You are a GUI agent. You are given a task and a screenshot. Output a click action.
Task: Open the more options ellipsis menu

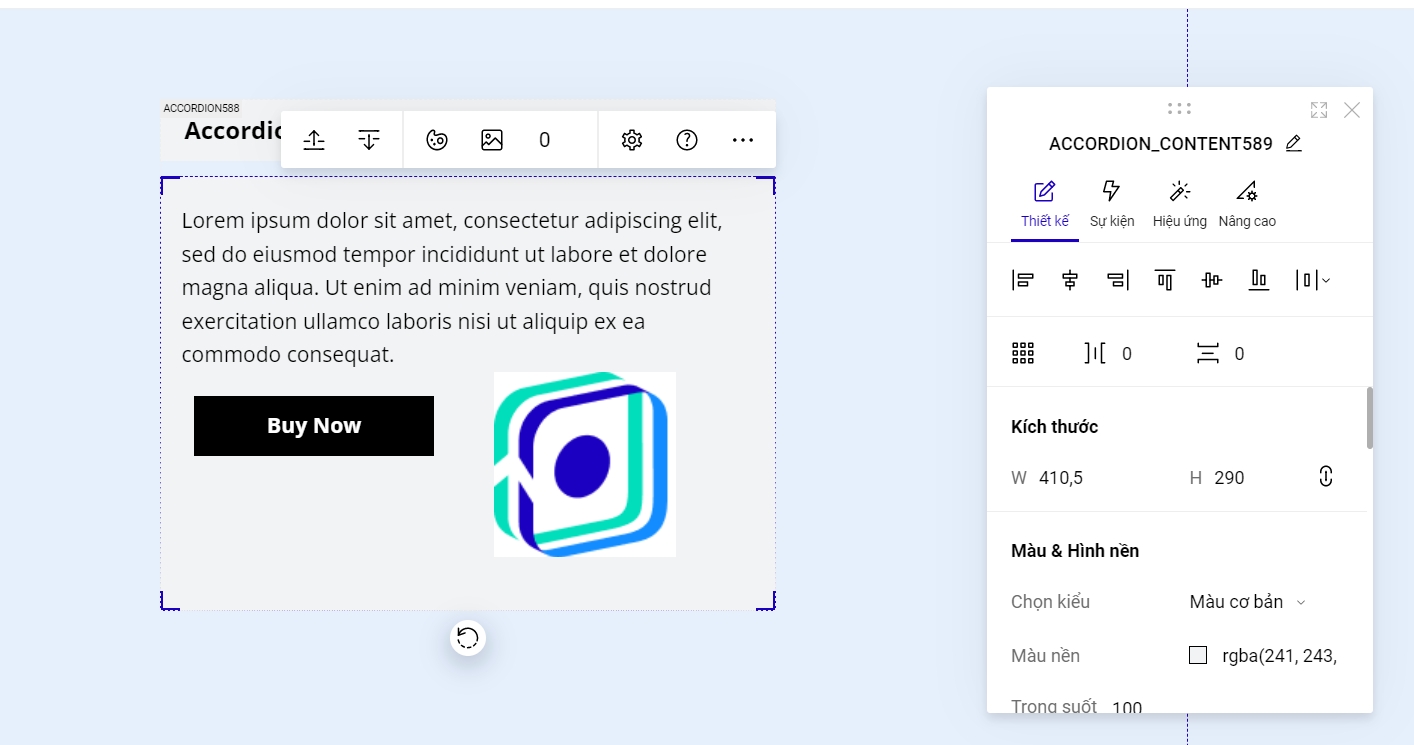coord(742,140)
